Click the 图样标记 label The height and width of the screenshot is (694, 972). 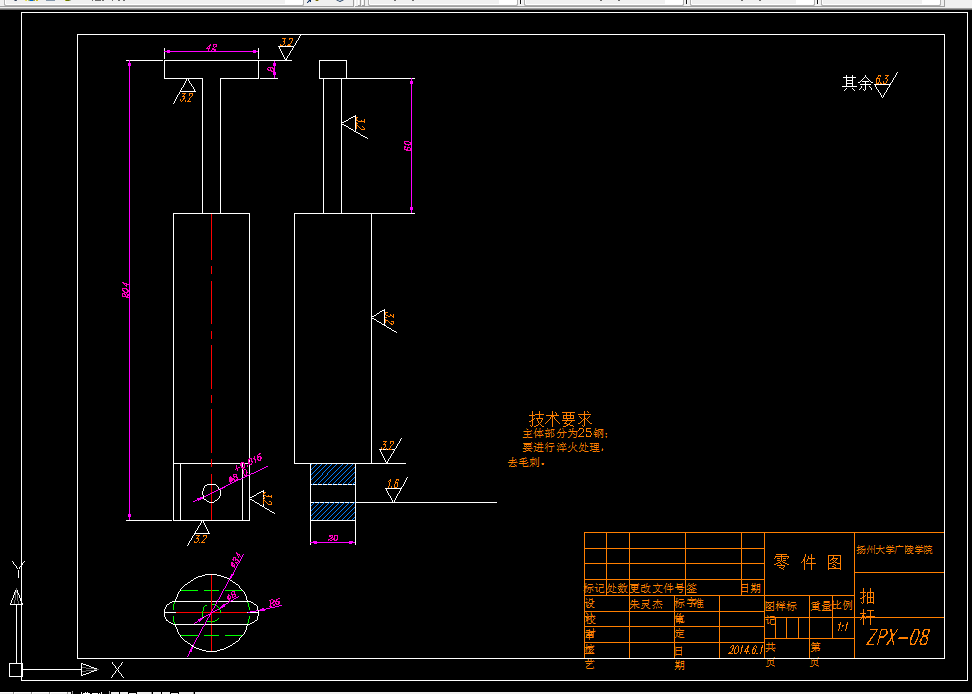(781, 612)
